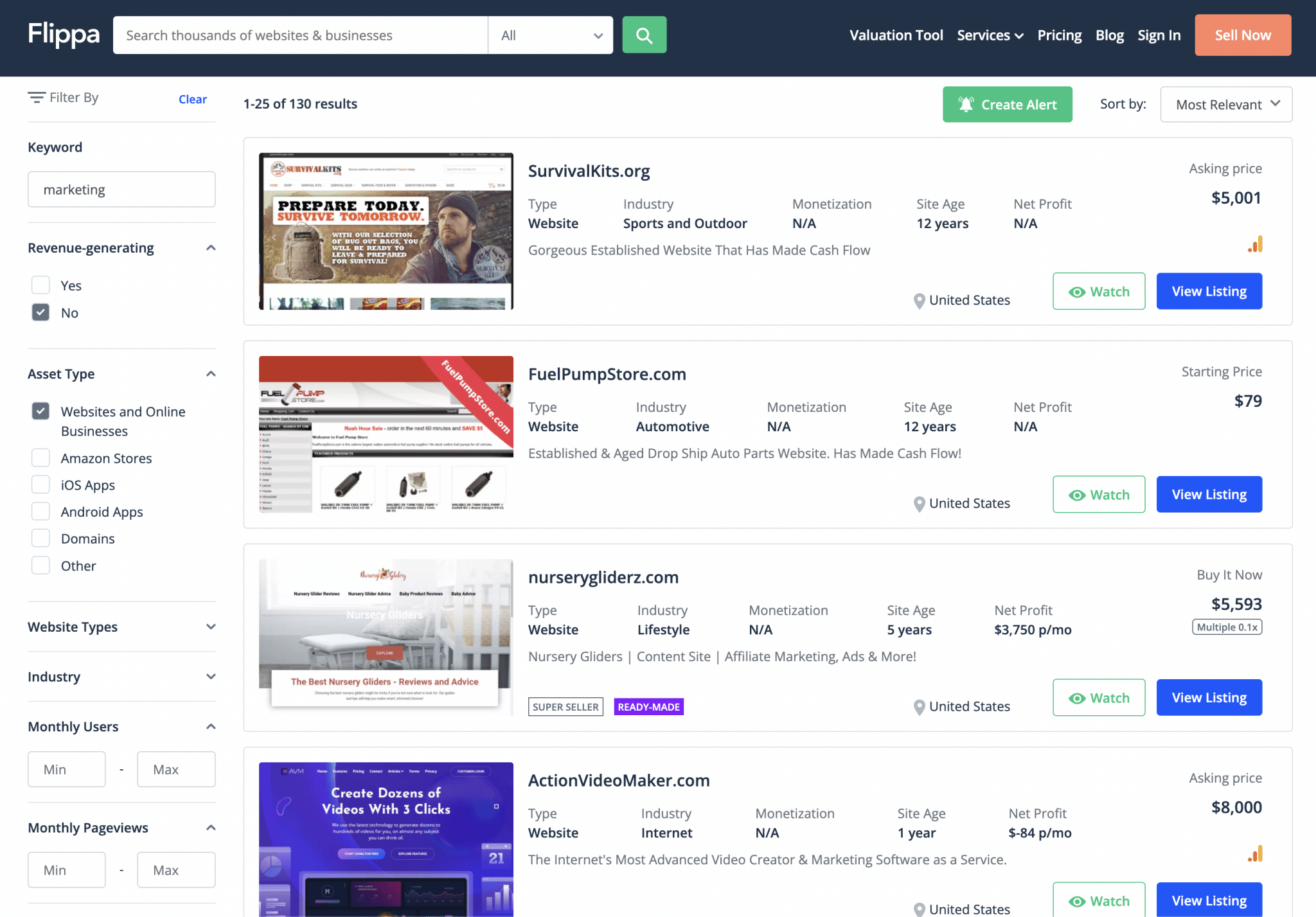This screenshot has height=917, width=1316.
Task: Watch the nurserygliderz.com listing
Action: [x=1099, y=697]
